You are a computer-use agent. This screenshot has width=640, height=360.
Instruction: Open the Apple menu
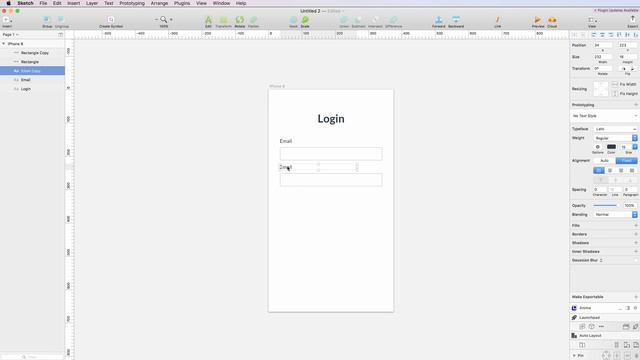click(x=8, y=3)
